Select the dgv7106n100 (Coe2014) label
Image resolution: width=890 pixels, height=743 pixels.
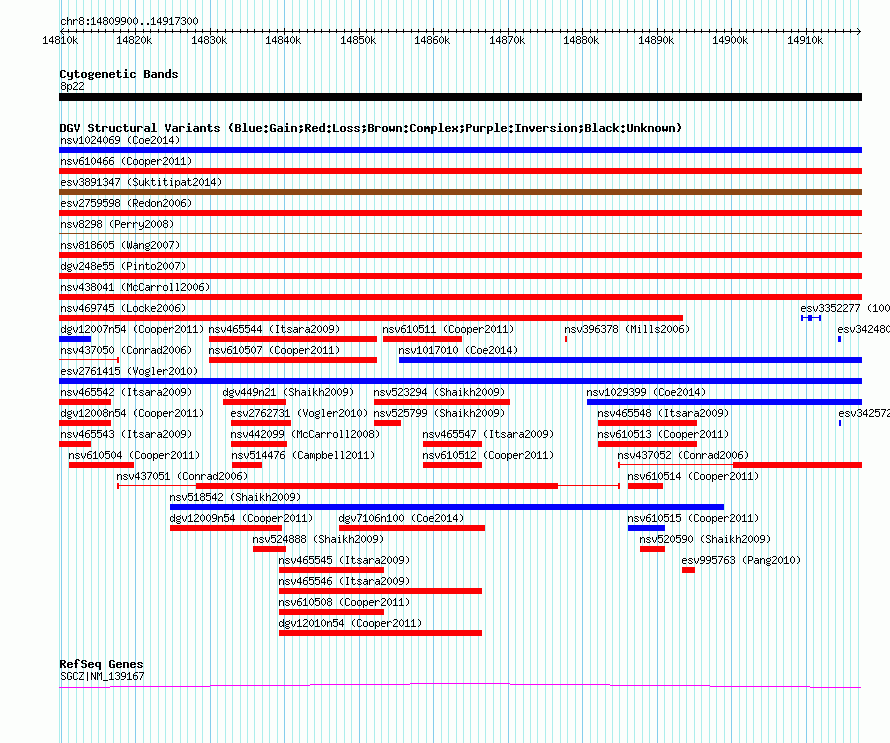click(401, 518)
